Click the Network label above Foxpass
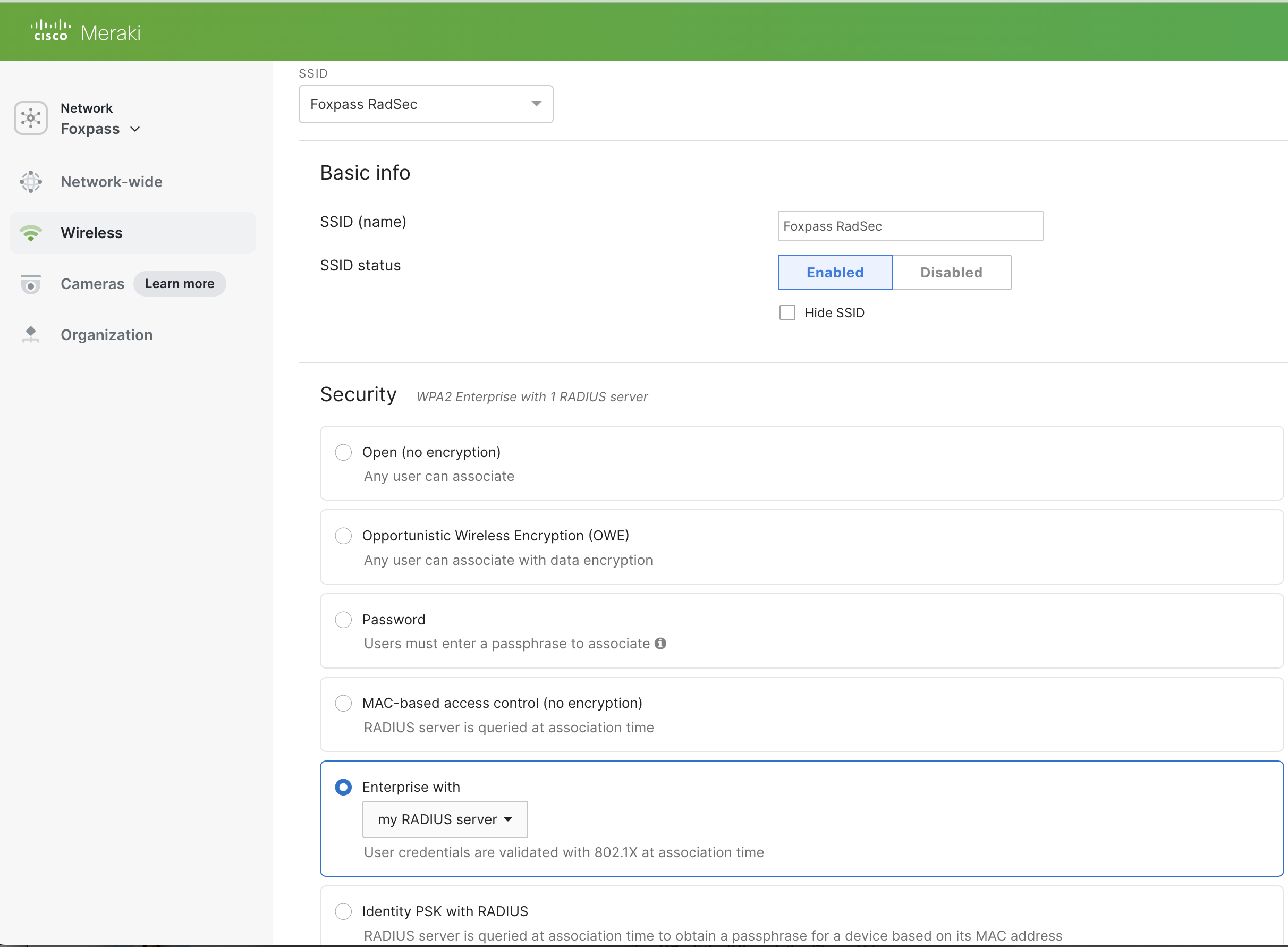1288x947 pixels. point(87,108)
